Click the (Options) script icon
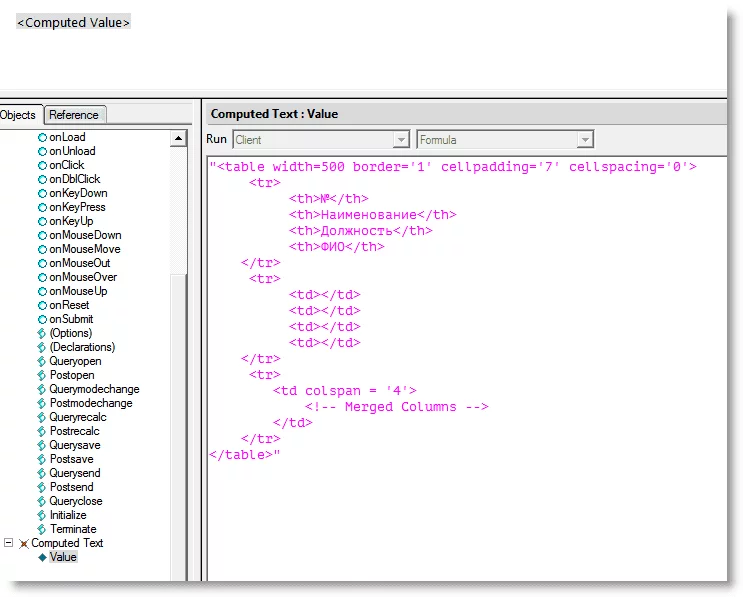Screen dimensions: 743x597 click(42, 333)
